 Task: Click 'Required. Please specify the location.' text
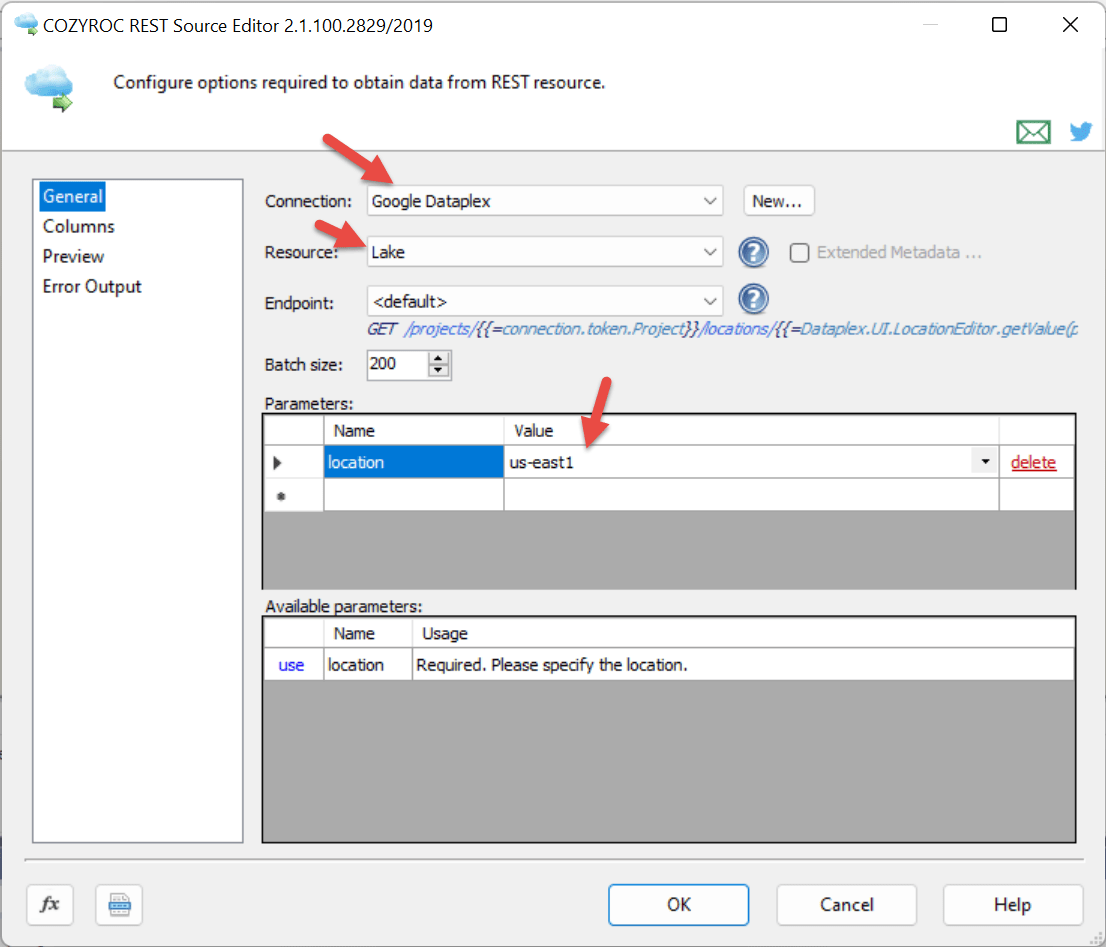[x=552, y=665]
